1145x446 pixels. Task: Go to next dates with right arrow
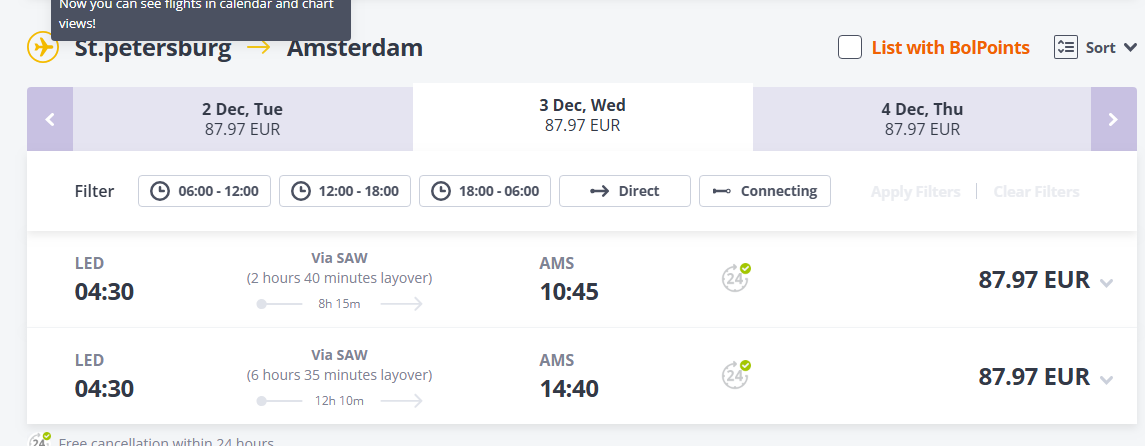click(1113, 119)
